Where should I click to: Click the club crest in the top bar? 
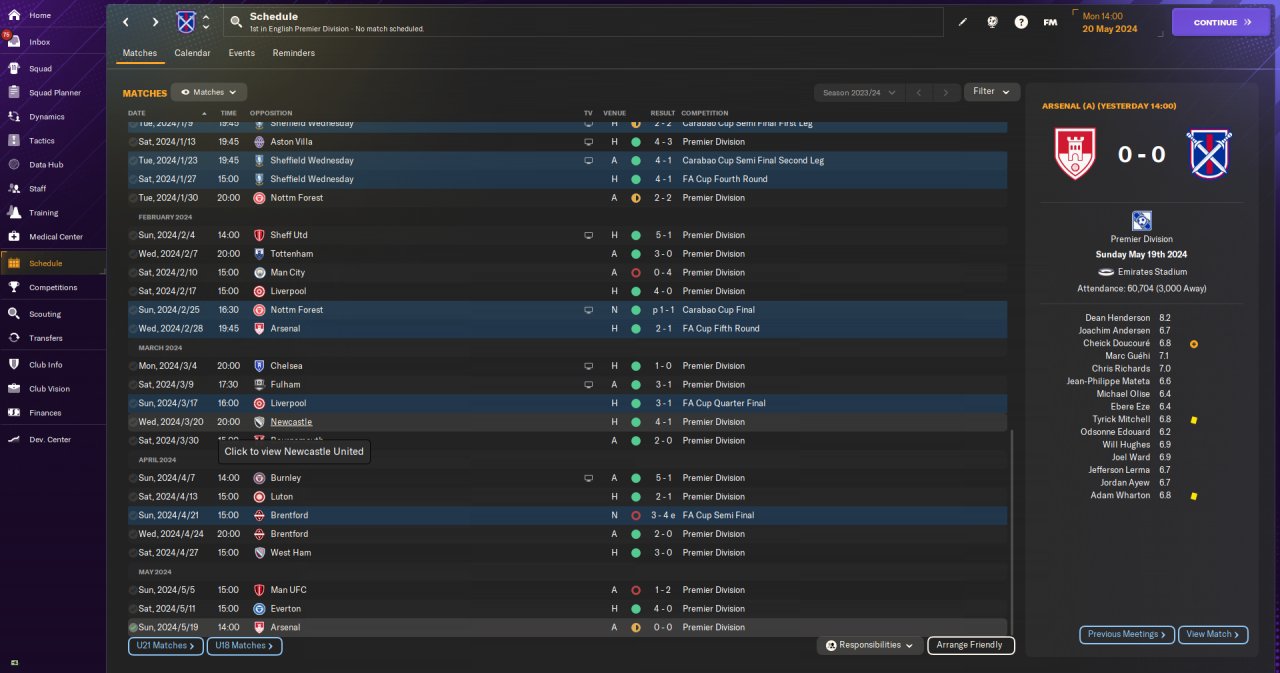tap(186, 22)
